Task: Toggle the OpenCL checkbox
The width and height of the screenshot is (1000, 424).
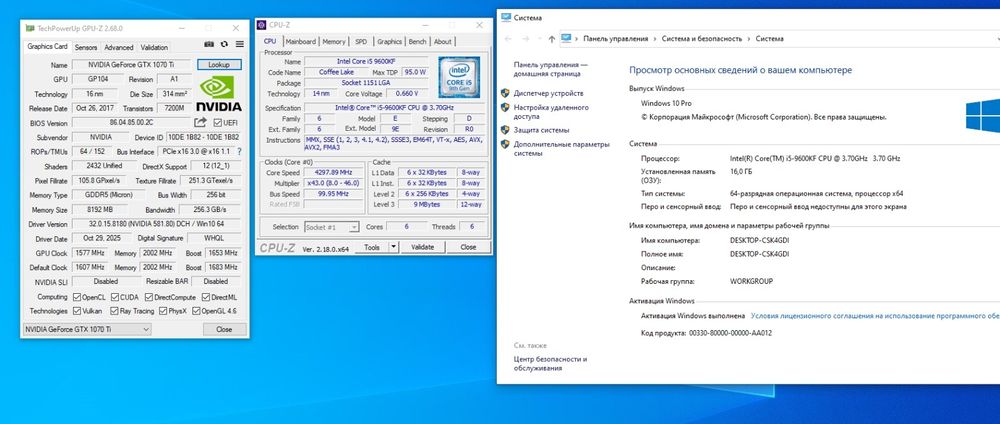Action: coord(77,297)
